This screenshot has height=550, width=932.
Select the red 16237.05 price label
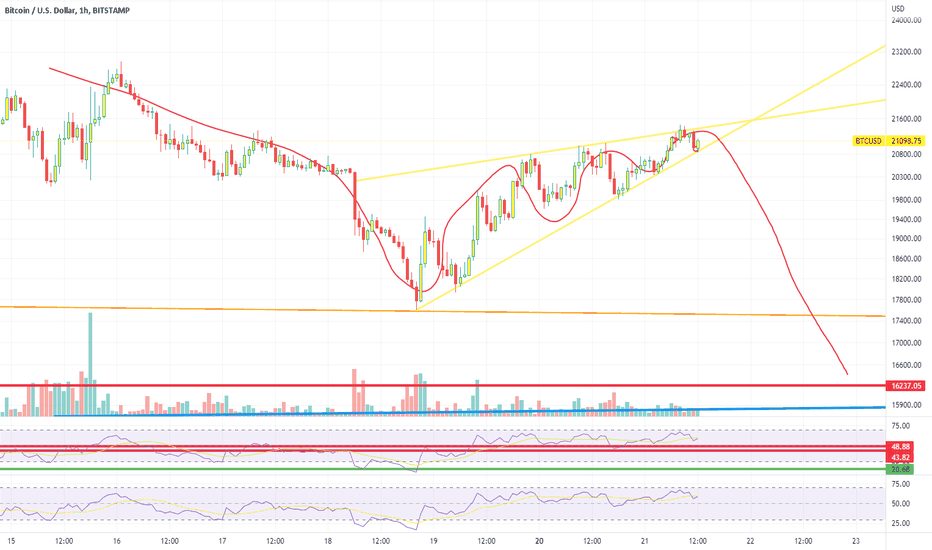pyautogui.click(x=906, y=386)
